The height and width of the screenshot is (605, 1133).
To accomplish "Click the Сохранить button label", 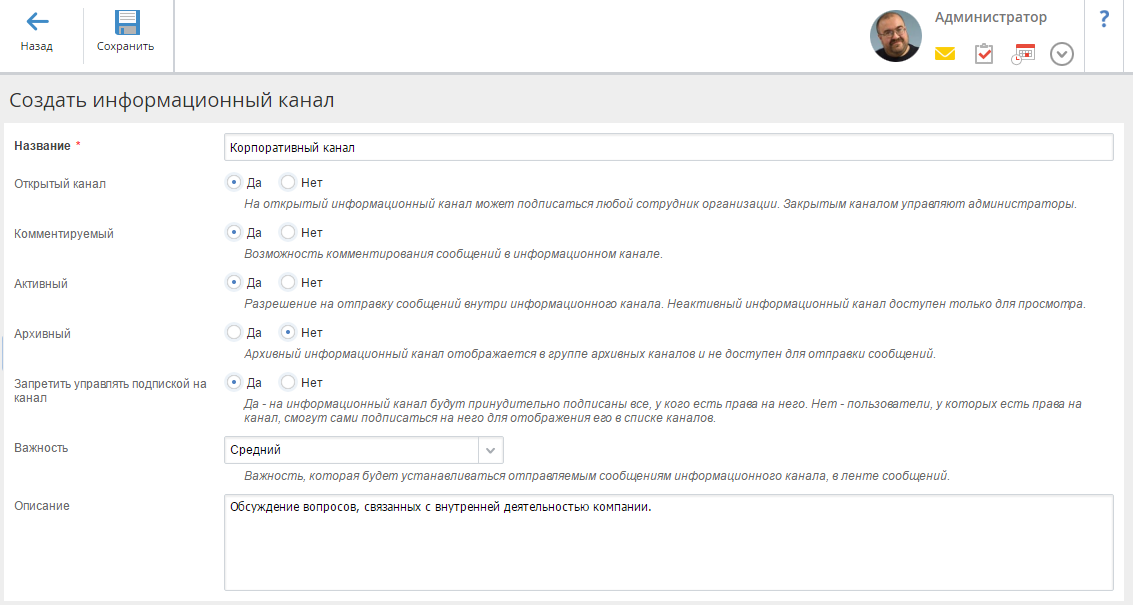I will tap(126, 46).
